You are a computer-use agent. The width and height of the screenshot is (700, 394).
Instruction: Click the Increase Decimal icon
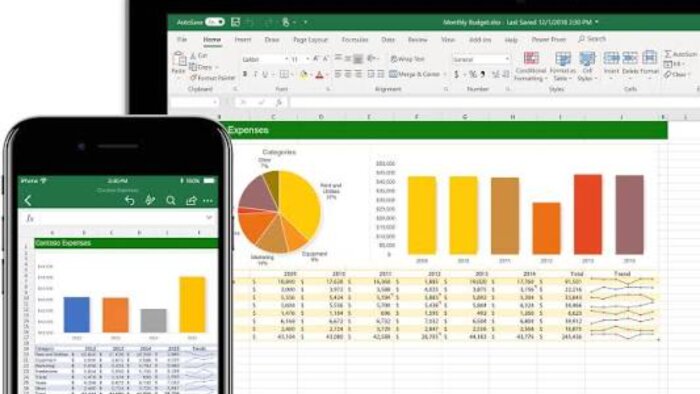pos(496,74)
